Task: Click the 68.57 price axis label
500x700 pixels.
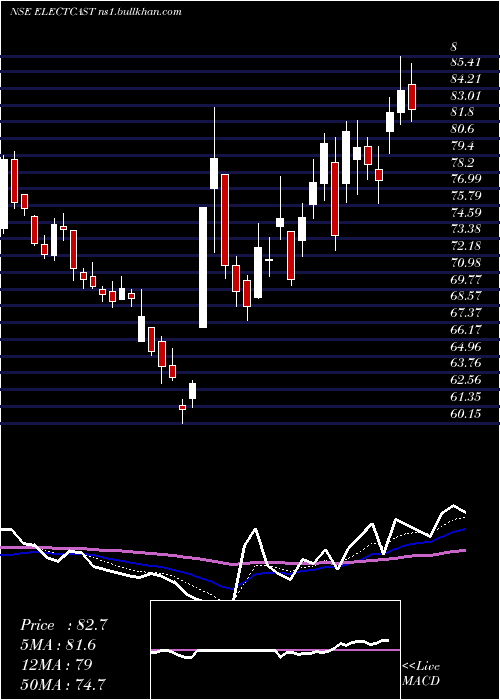Action: click(x=466, y=296)
